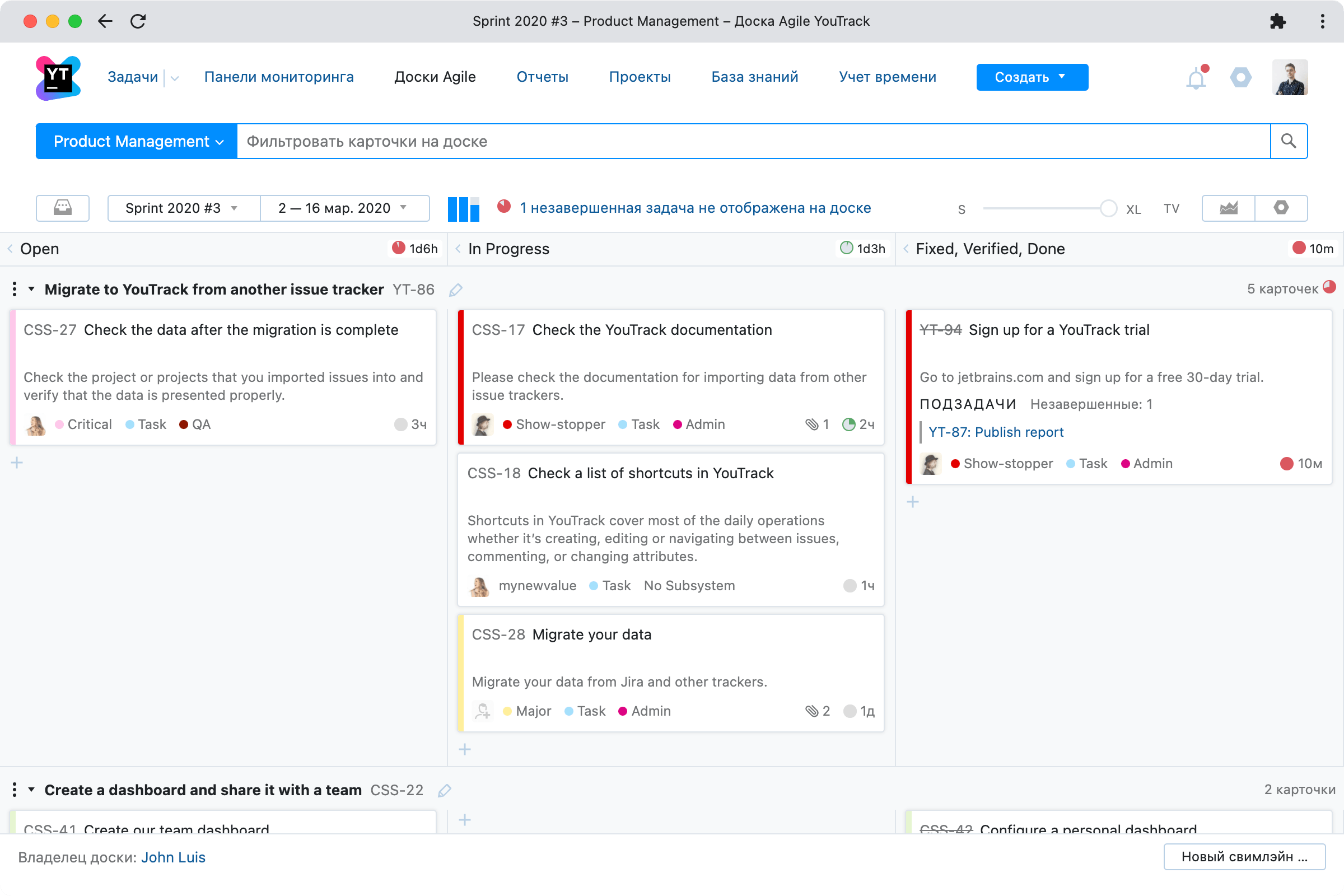Open board owner John Luis
Image resolution: width=1344 pixels, height=896 pixels.
[x=173, y=857]
